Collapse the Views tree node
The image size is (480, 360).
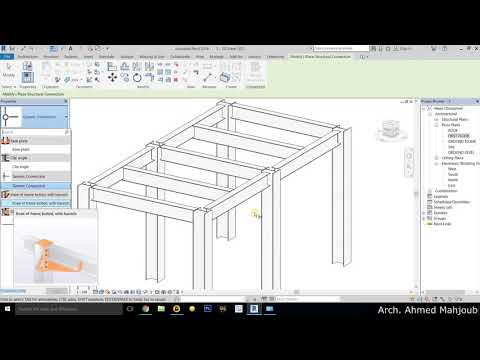pos(425,108)
